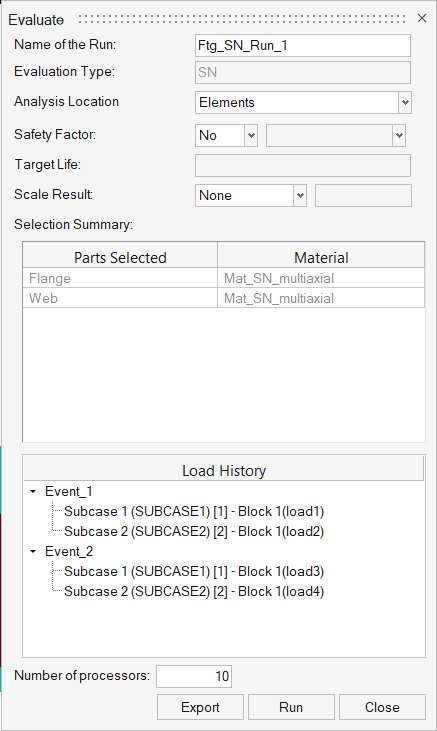Click the Run button
This screenshot has height=731, width=437.
point(291,707)
